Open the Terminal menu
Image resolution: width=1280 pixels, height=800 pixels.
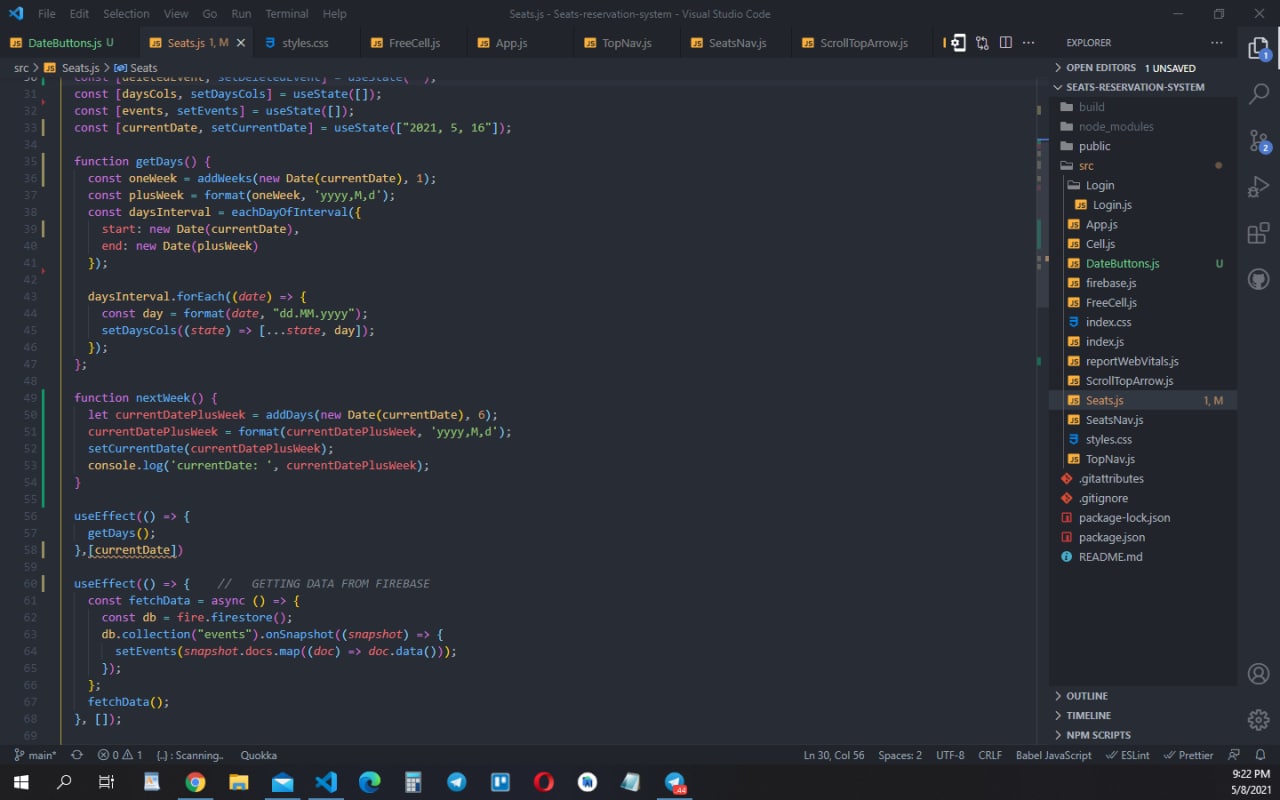tap(286, 14)
